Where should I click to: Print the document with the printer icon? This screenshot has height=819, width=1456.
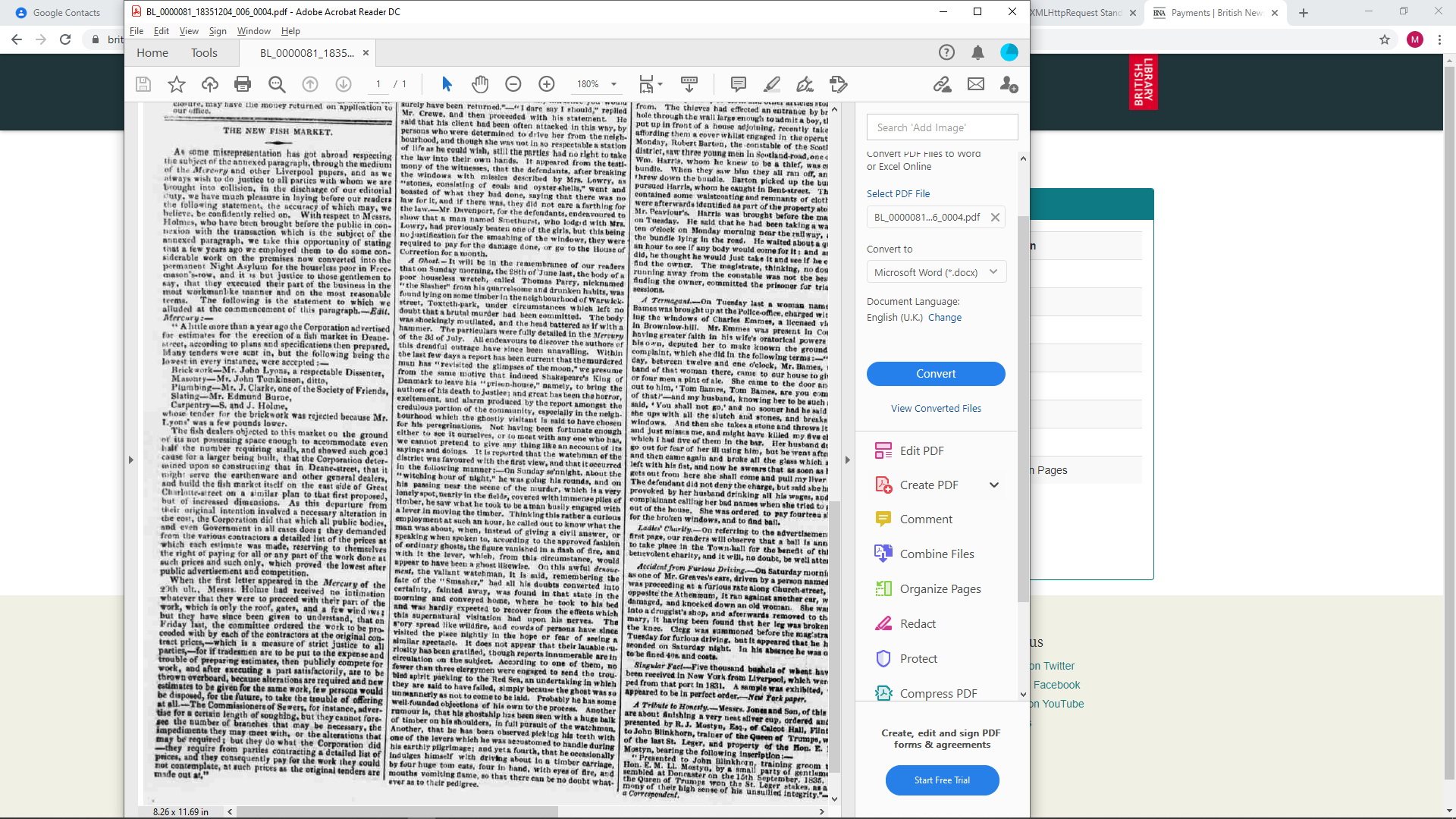[243, 84]
